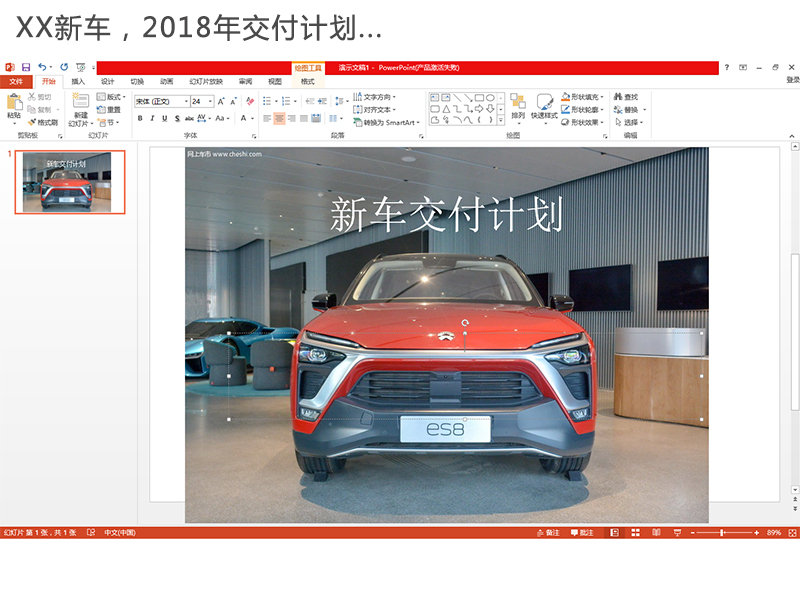Select the right arrow shape in gallery

click(479, 109)
